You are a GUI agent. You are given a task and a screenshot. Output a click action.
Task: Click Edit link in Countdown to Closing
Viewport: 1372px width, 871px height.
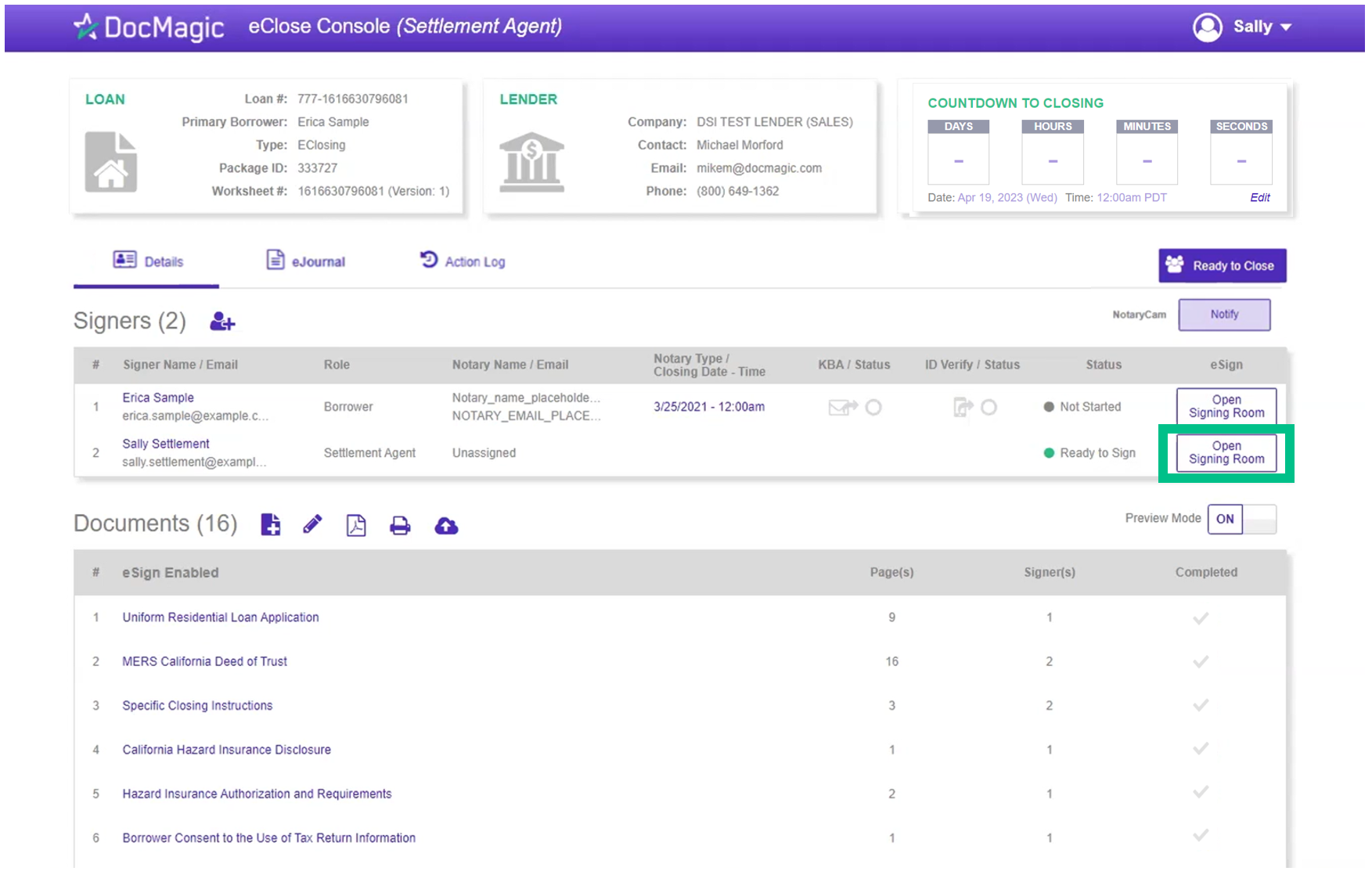point(1259,197)
